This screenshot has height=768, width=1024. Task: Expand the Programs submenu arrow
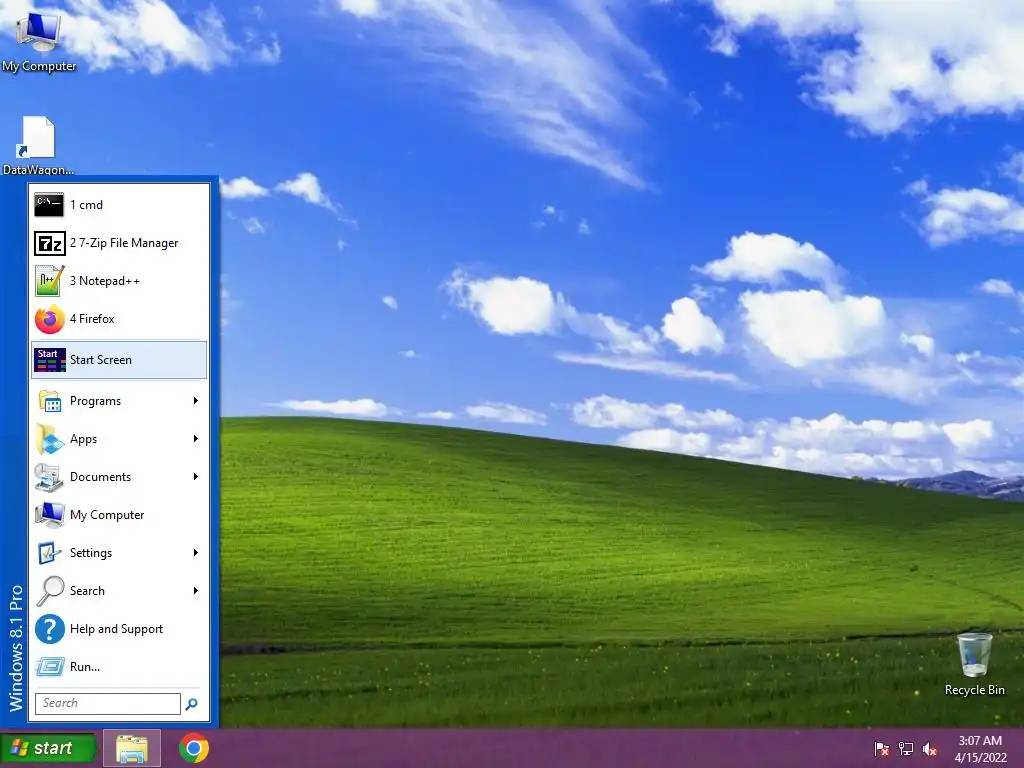195,401
